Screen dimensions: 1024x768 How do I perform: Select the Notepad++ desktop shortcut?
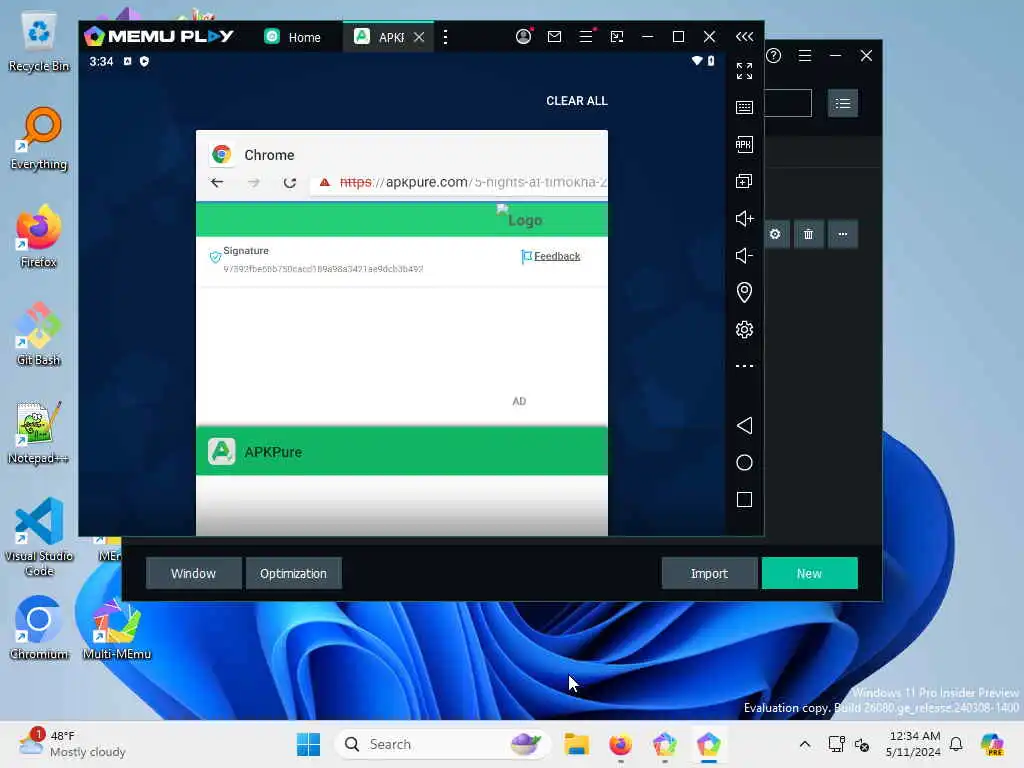coord(39,432)
